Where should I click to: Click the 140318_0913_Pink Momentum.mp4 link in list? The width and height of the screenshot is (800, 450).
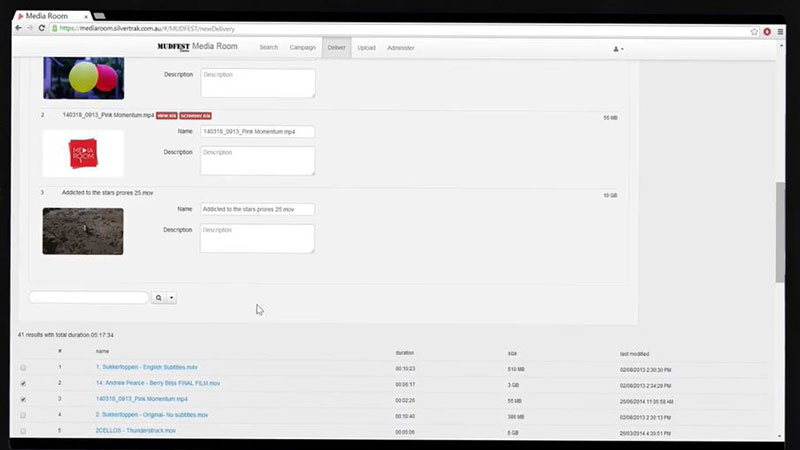pyautogui.click(x=141, y=399)
